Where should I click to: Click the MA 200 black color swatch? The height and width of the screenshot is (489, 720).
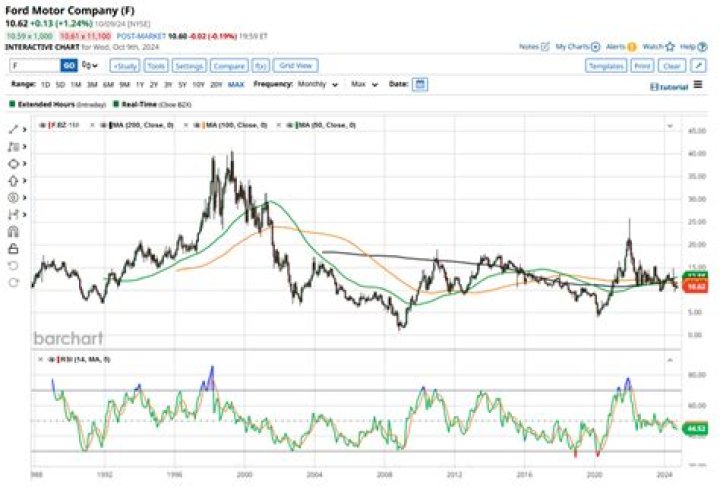point(110,125)
